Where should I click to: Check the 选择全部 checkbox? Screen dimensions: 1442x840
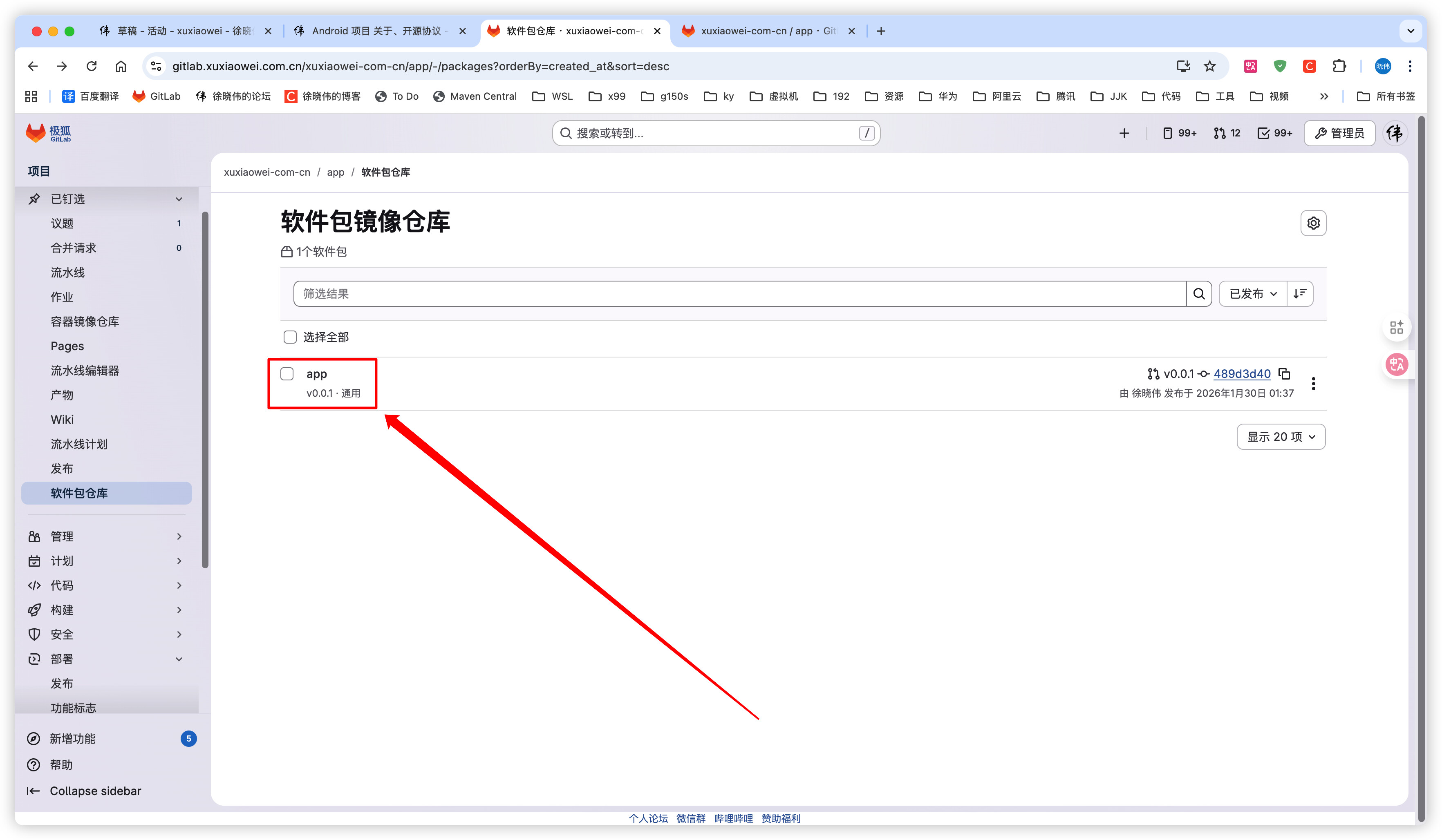click(x=290, y=337)
